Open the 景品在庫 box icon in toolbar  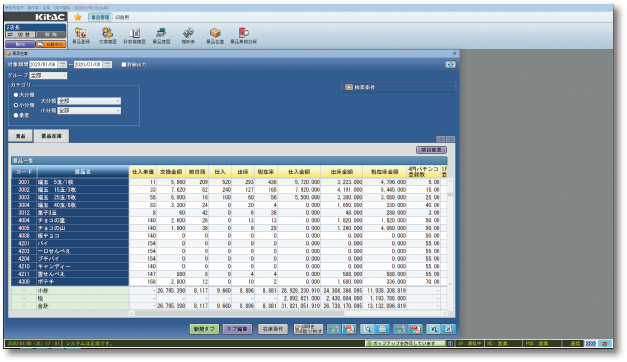tap(215, 36)
